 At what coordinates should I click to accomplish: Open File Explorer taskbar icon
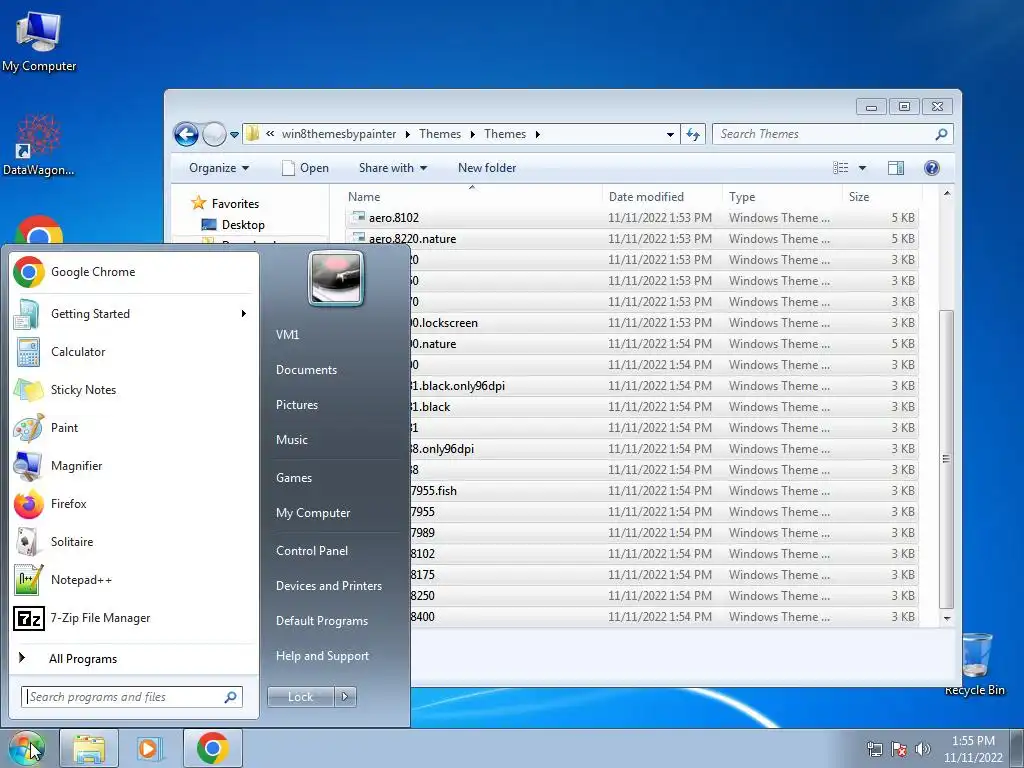click(x=89, y=748)
